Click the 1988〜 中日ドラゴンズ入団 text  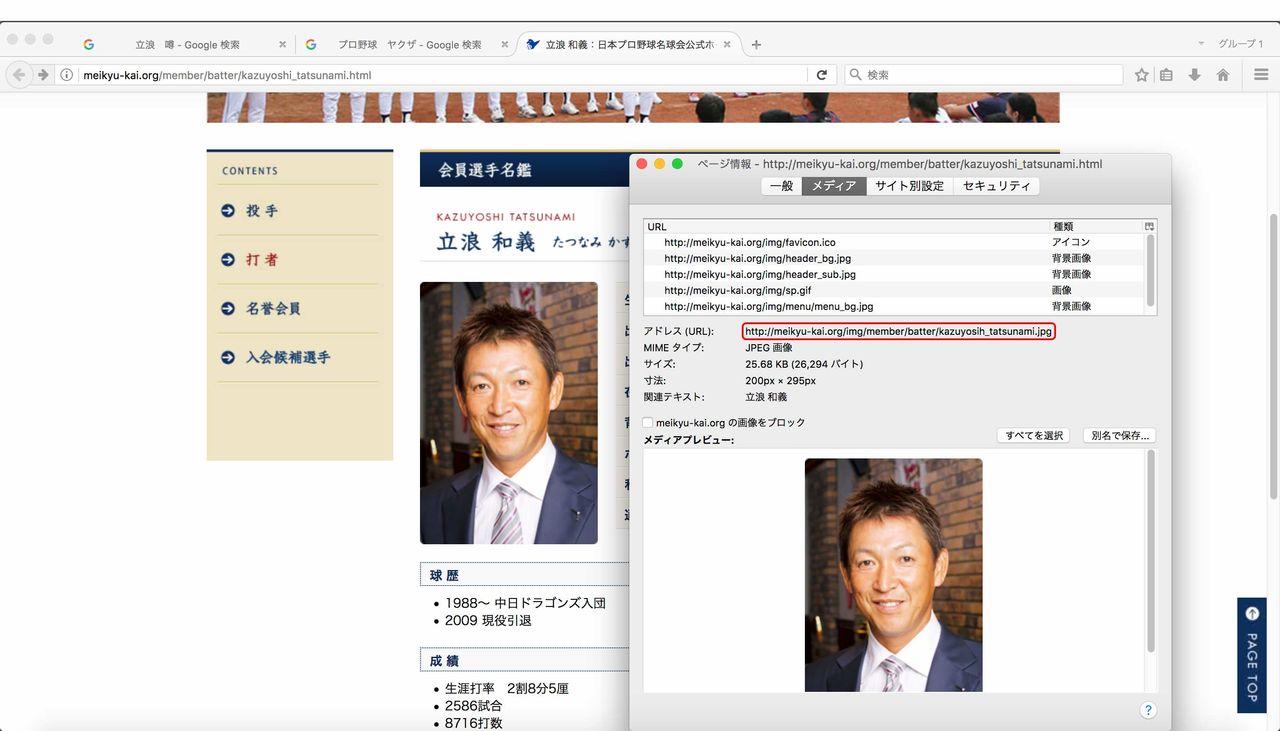526,603
